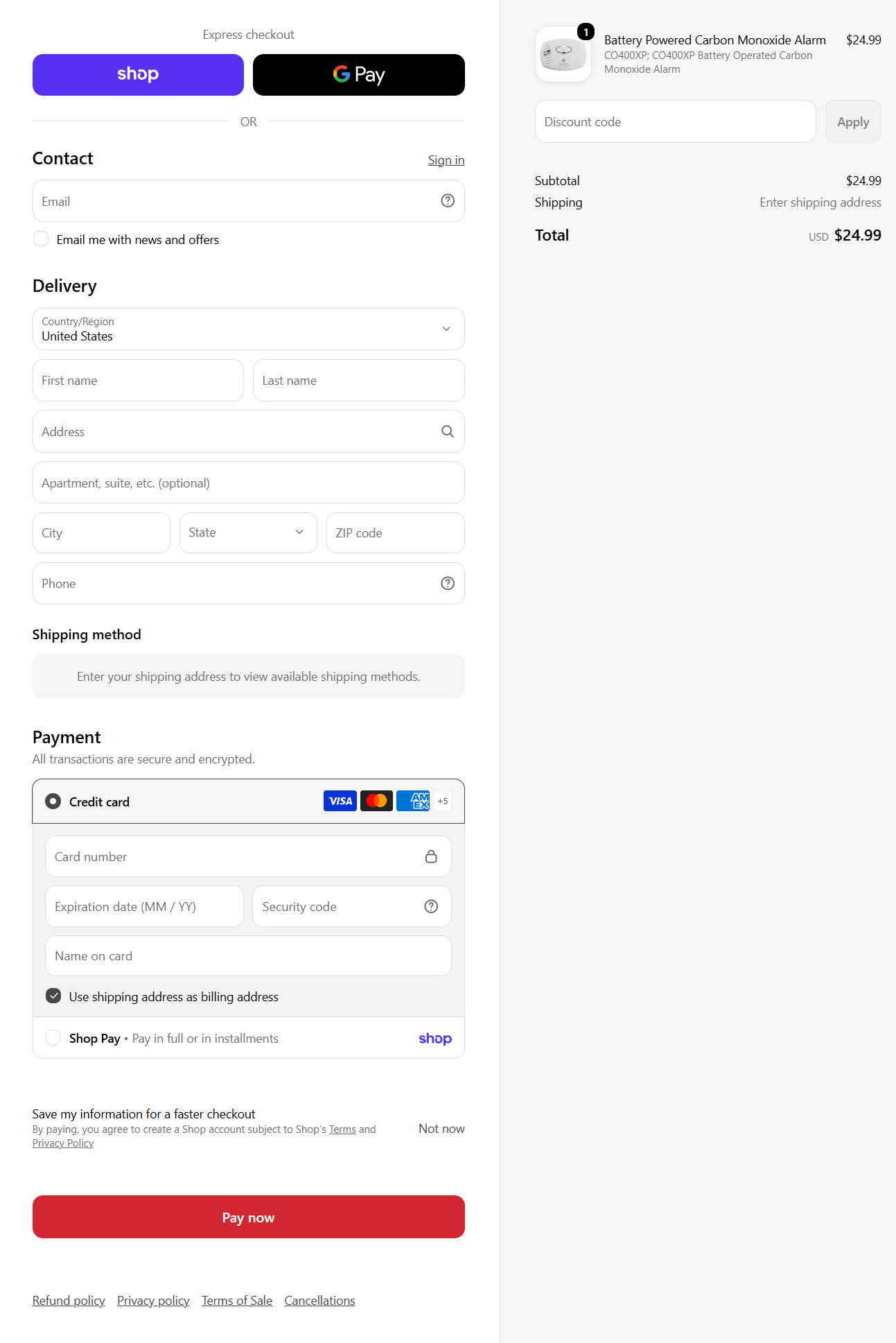This screenshot has height=1343, width=896.
Task: Select the Shop Pay payment option
Action: click(53, 1037)
